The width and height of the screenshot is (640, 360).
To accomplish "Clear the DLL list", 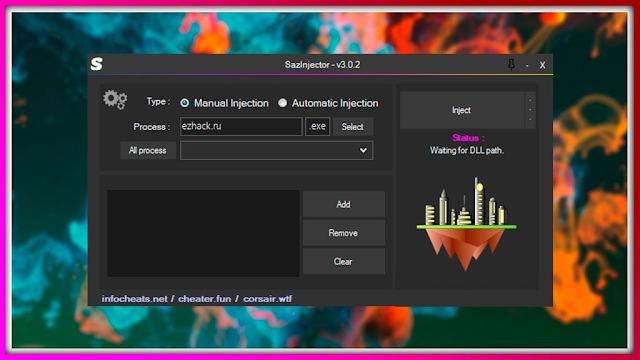I will 344,262.
